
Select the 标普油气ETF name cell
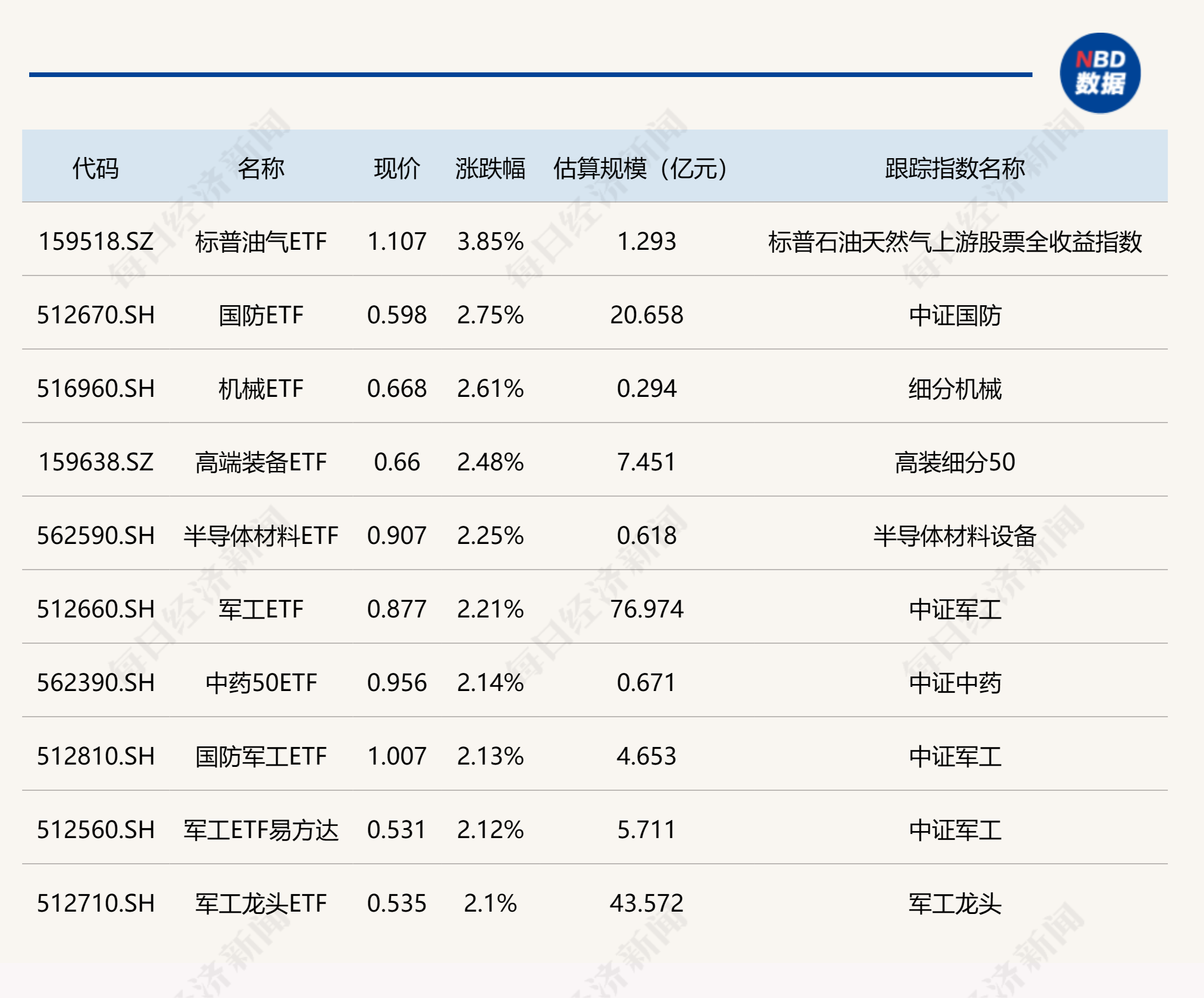(261, 242)
